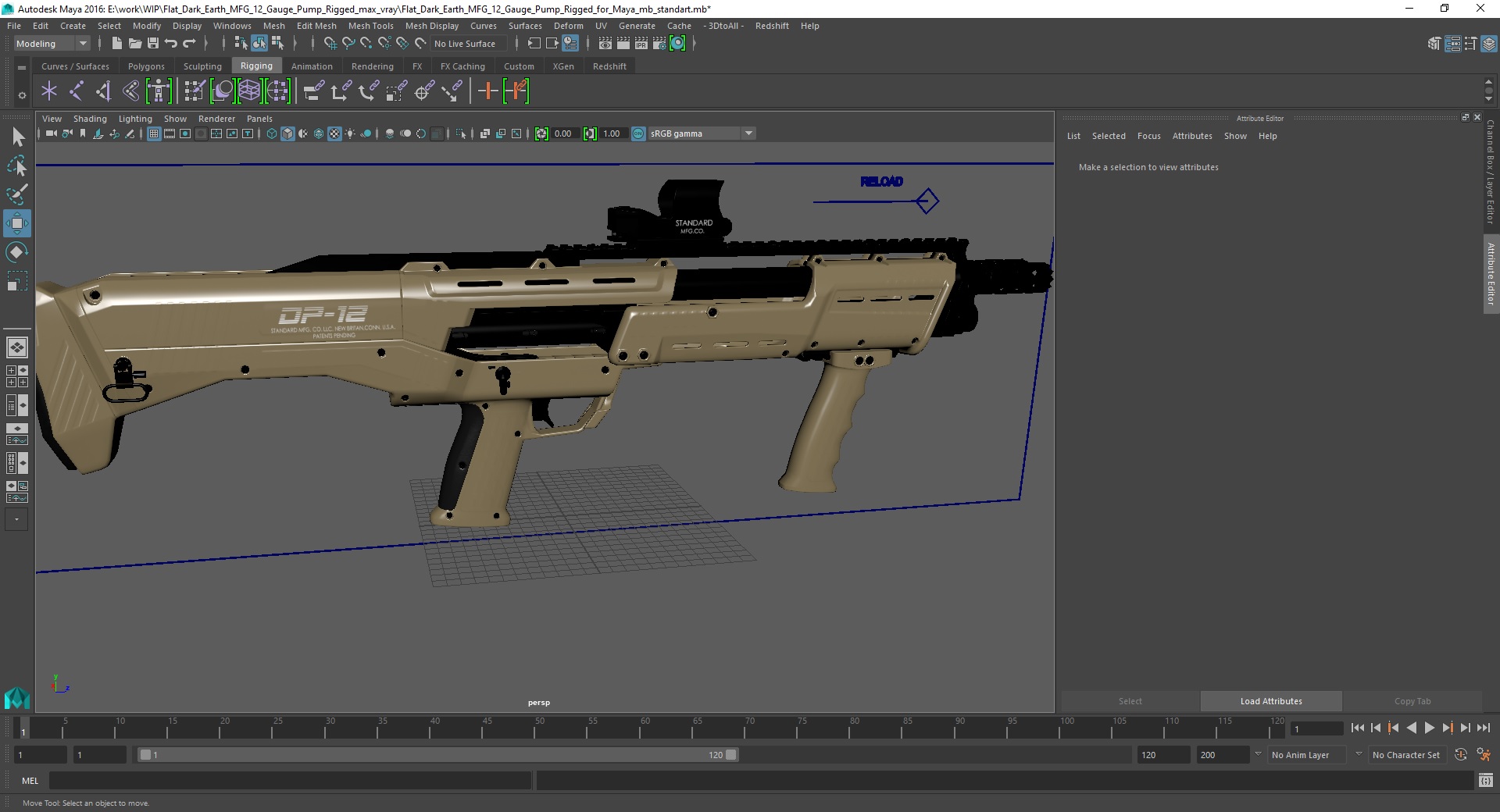Open the Render Settings icon
Screen dimensions: 1500x812
659,44
